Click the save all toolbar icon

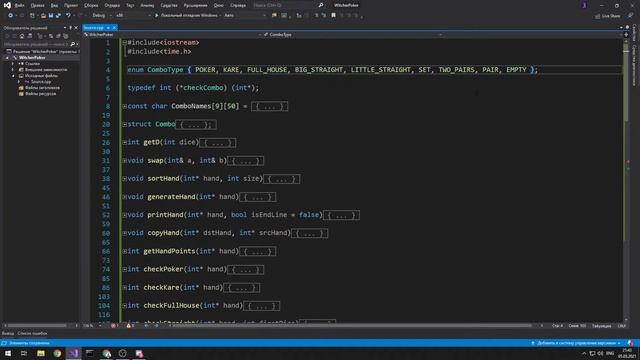[58, 16]
